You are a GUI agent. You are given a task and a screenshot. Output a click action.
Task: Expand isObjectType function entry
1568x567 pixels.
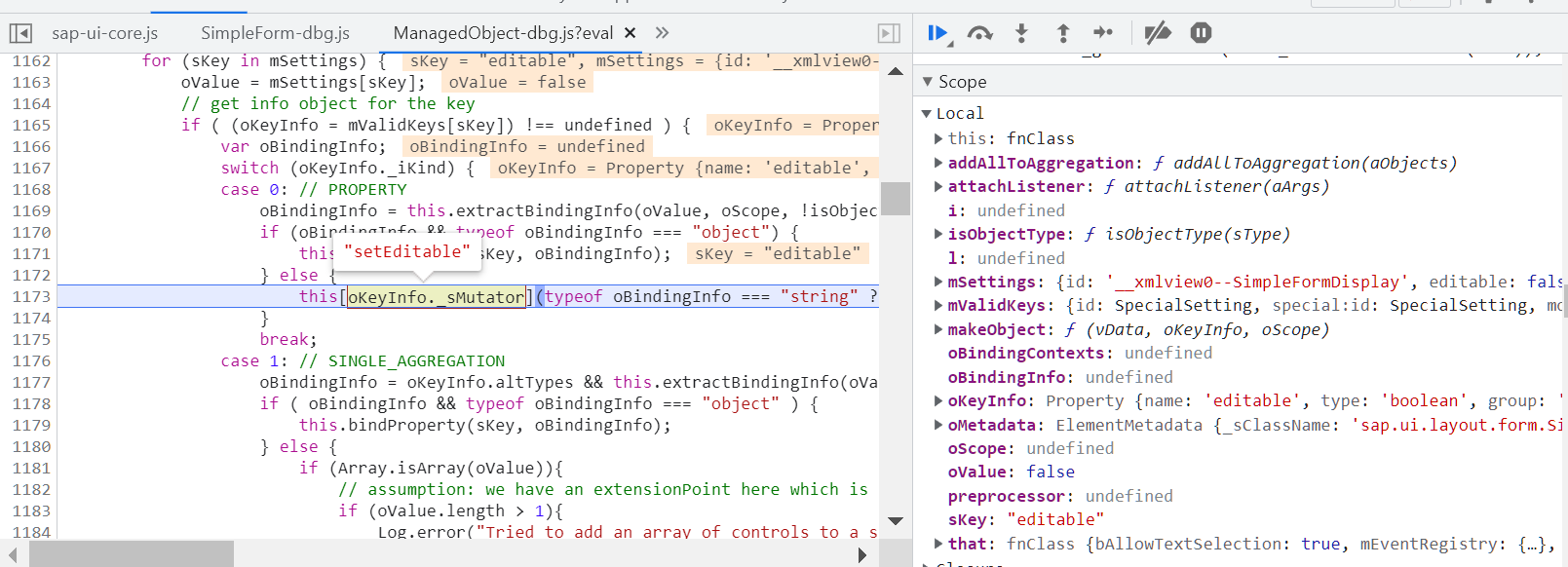938,234
